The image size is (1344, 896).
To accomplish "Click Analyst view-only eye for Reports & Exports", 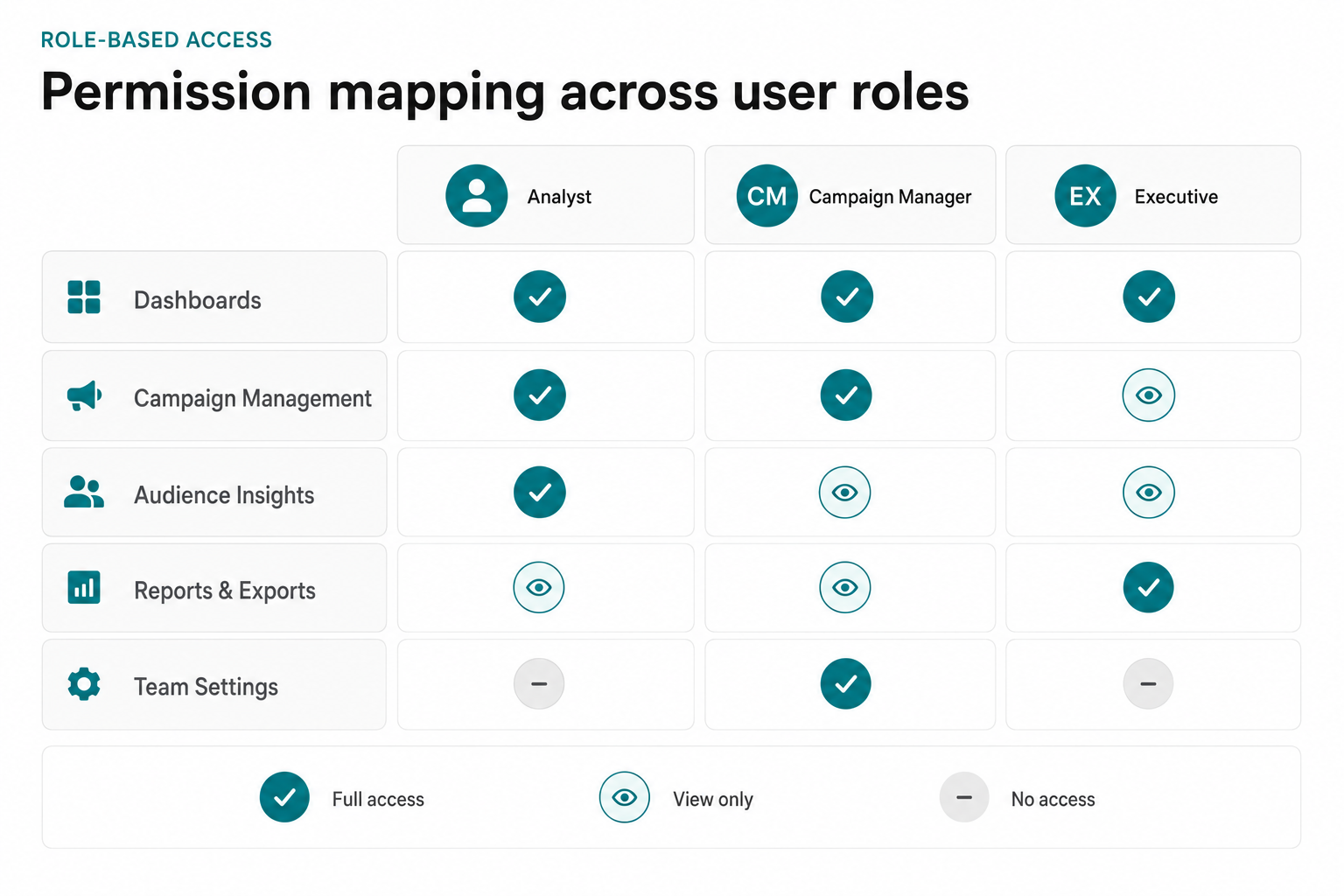I will click(539, 587).
